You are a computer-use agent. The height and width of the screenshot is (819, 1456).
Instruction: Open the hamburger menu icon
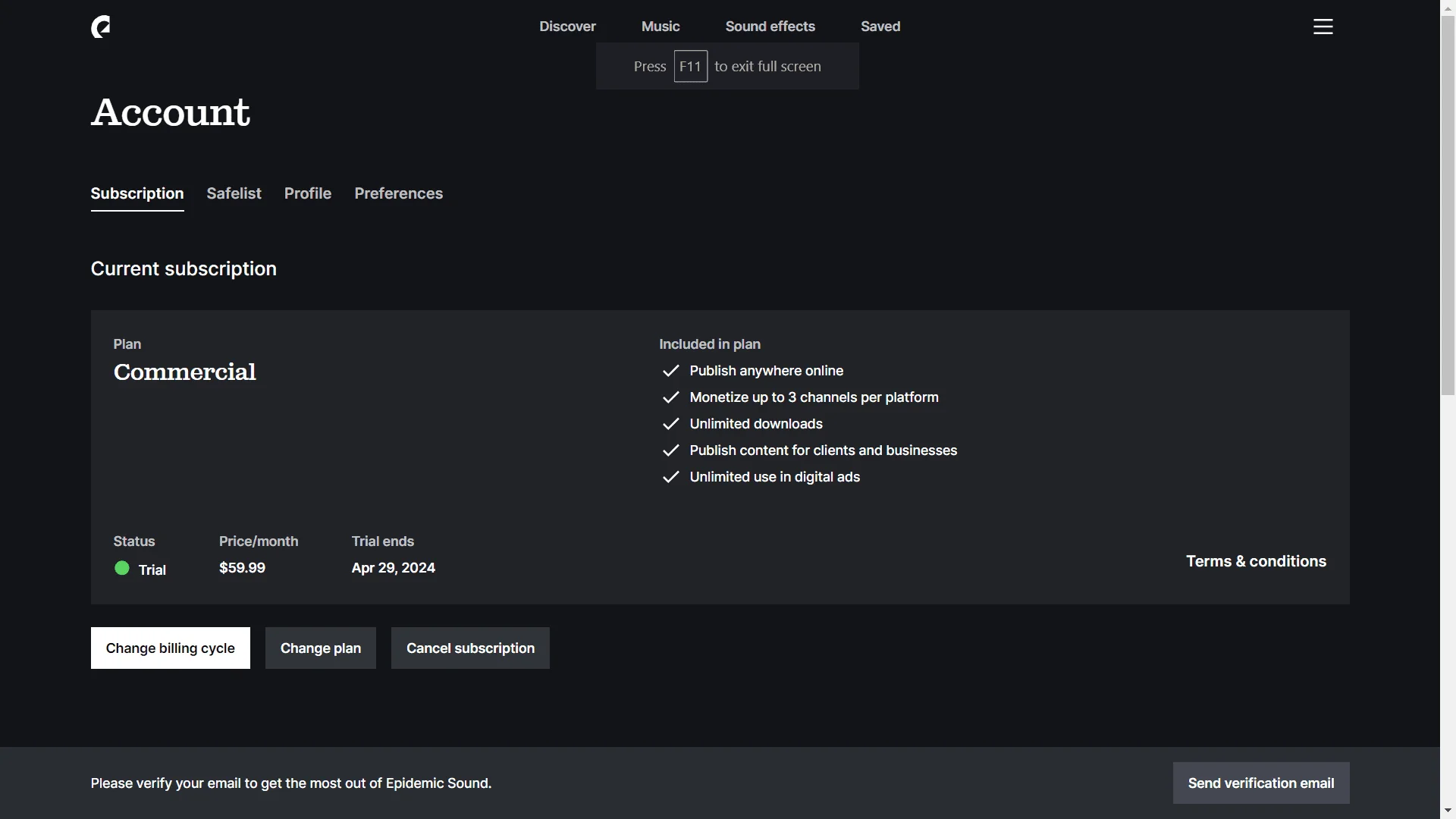click(x=1323, y=27)
